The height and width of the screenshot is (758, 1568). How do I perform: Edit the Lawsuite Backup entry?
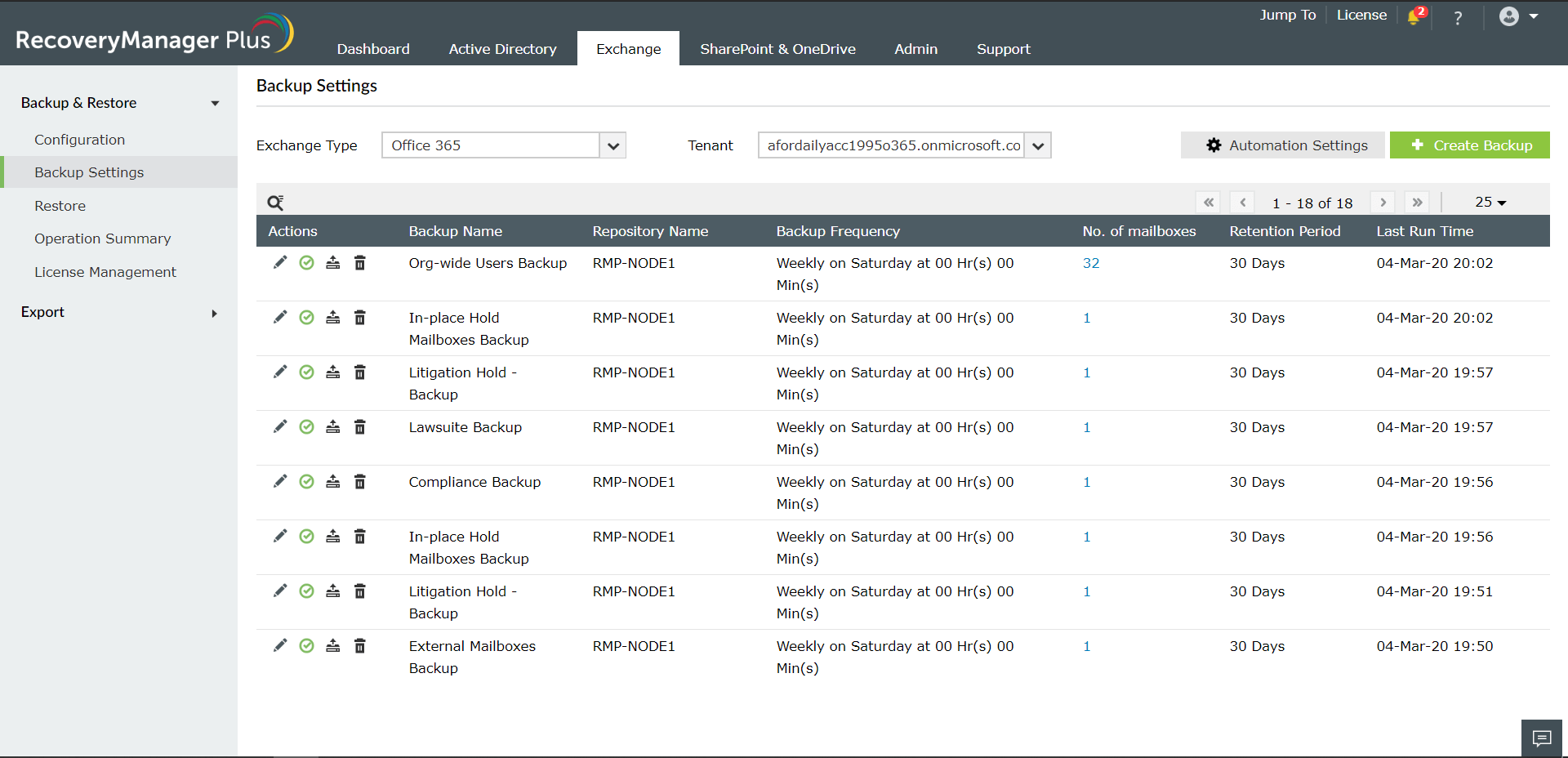click(x=280, y=426)
